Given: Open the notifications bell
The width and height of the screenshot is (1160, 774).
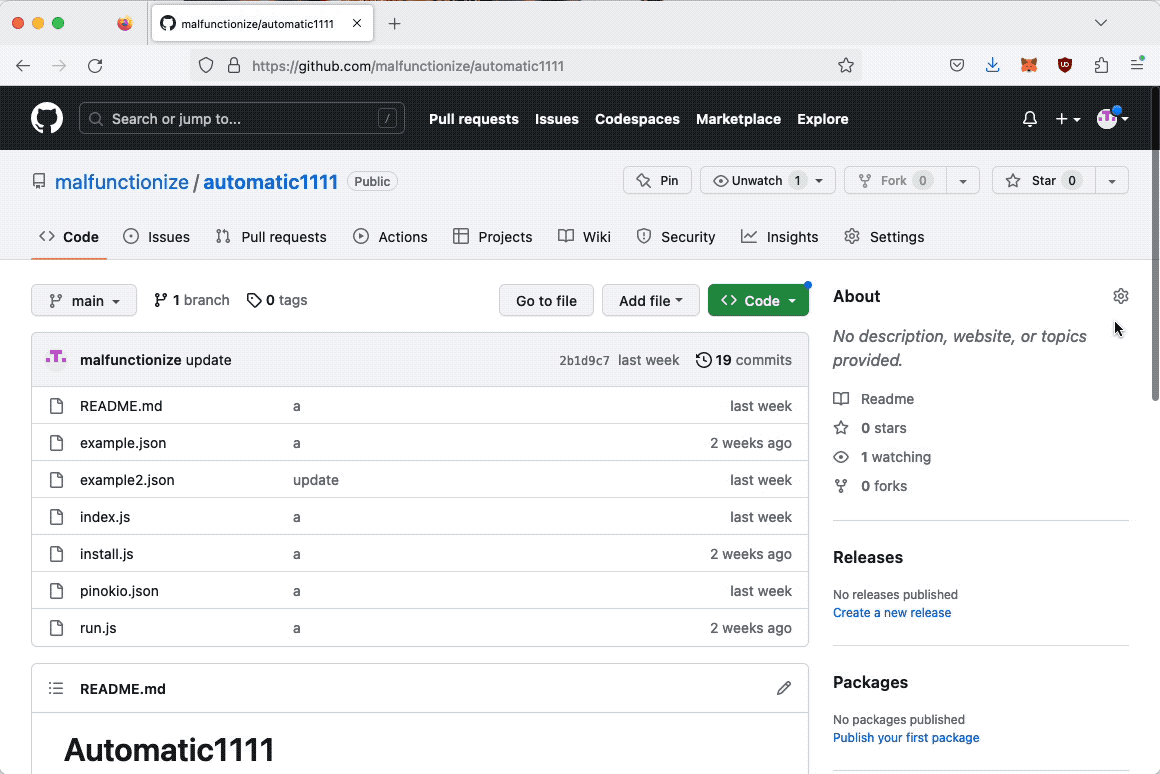Looking at the screenshot, I should pos(1030,119).
